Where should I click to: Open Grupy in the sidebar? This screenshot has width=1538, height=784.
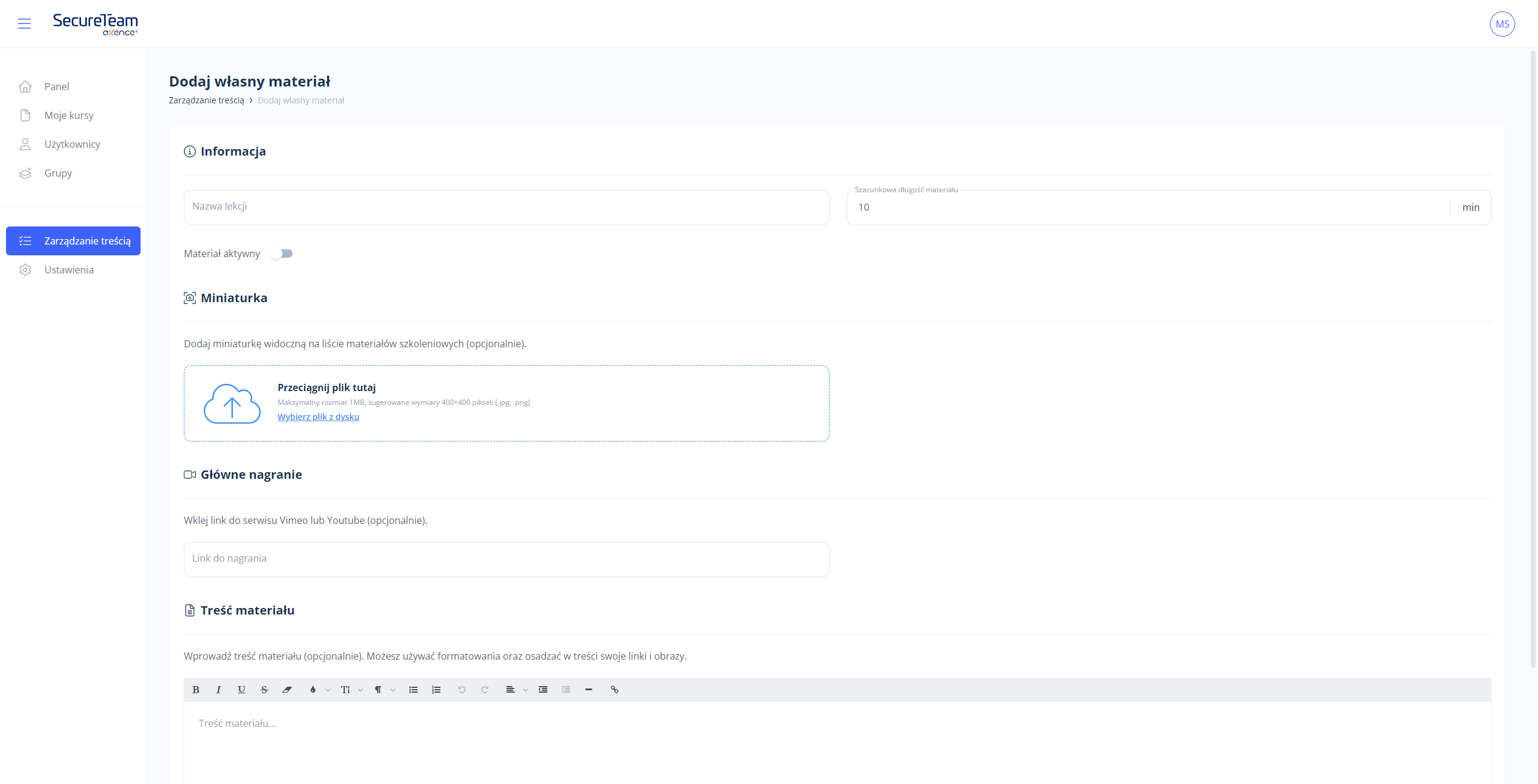point(73,173)
